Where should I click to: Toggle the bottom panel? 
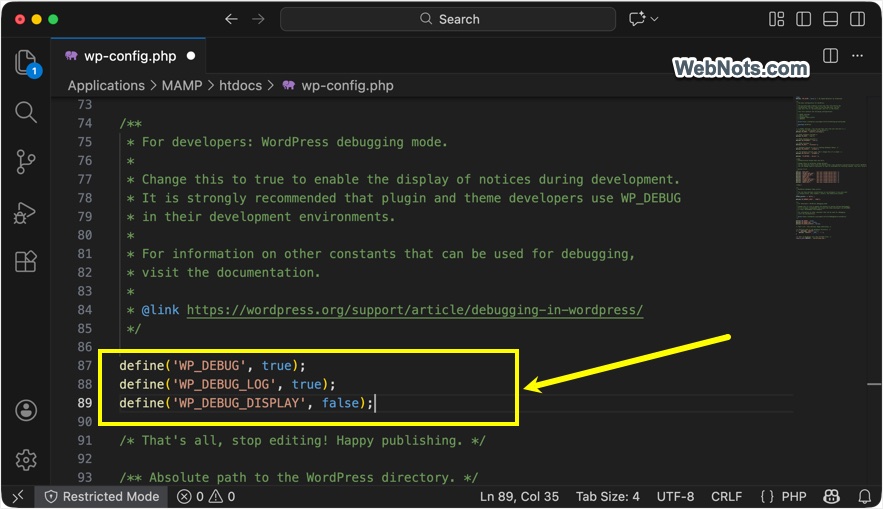click(831, 19)
